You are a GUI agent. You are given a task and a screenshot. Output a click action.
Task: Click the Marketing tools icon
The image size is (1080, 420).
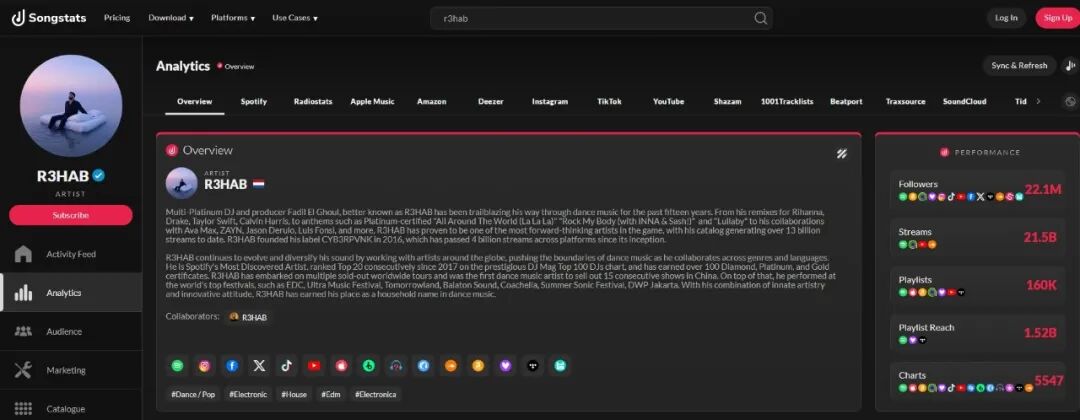(23, 370)
